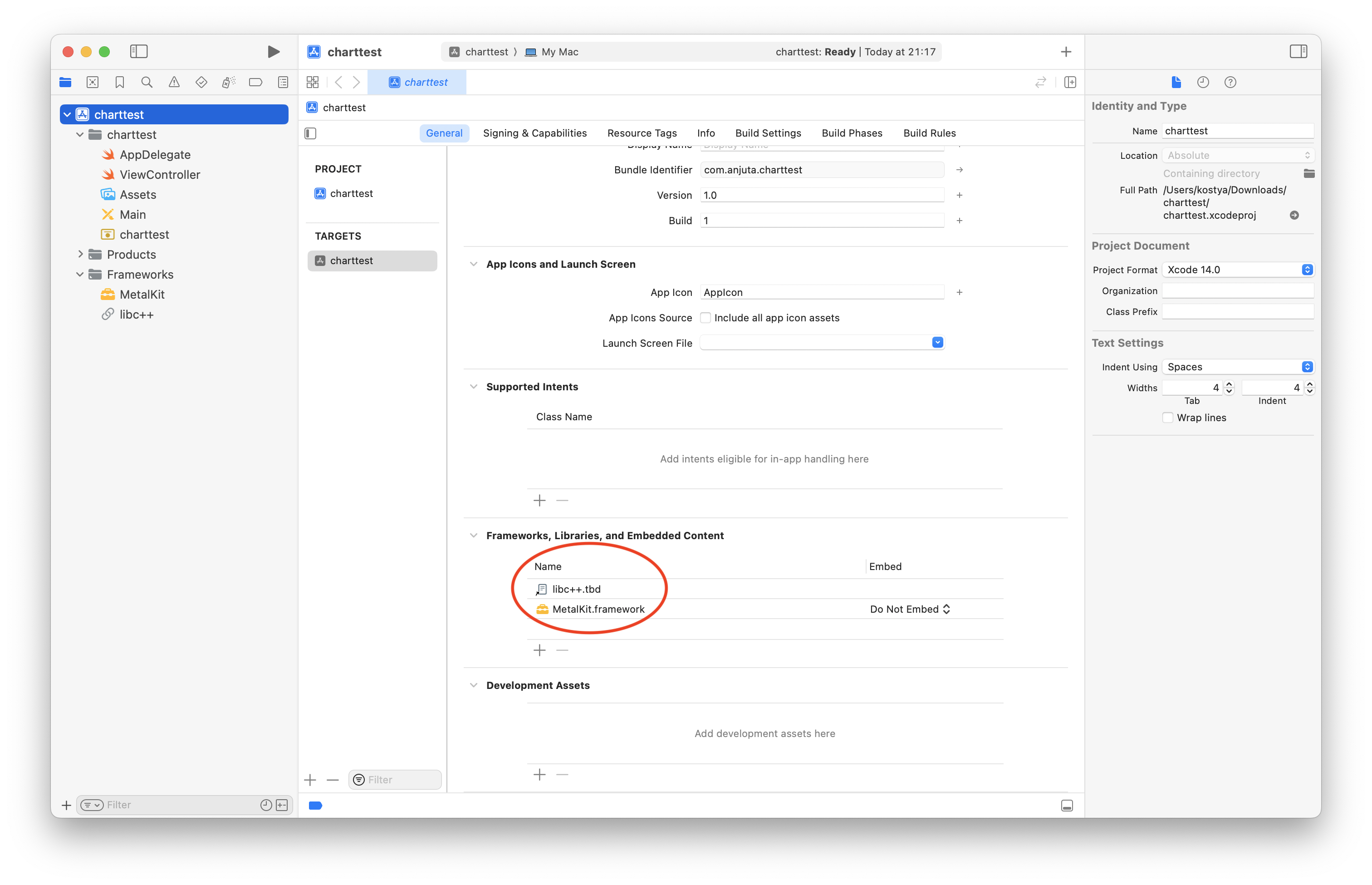This screenshot has width=1372, height=885.
Task: Choose containing directory folder icon
Action: click(x=1309, y=173)
